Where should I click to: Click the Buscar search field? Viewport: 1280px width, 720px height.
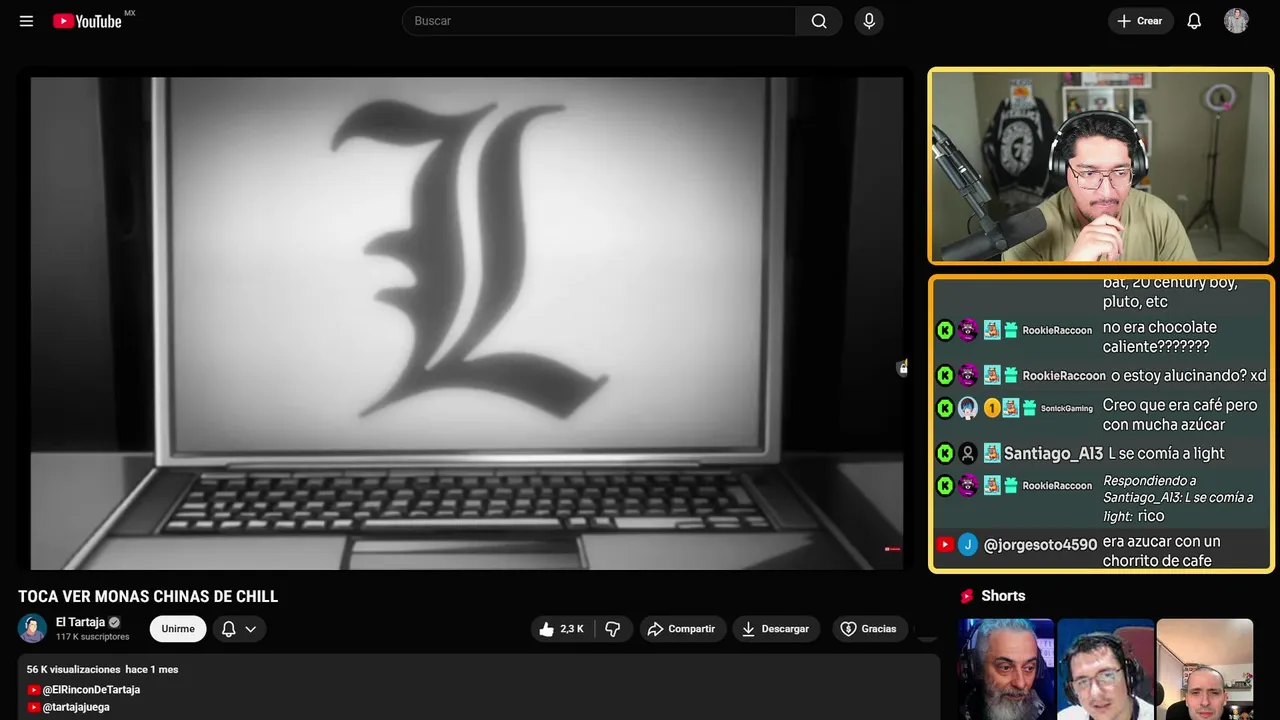coord(599,21)
